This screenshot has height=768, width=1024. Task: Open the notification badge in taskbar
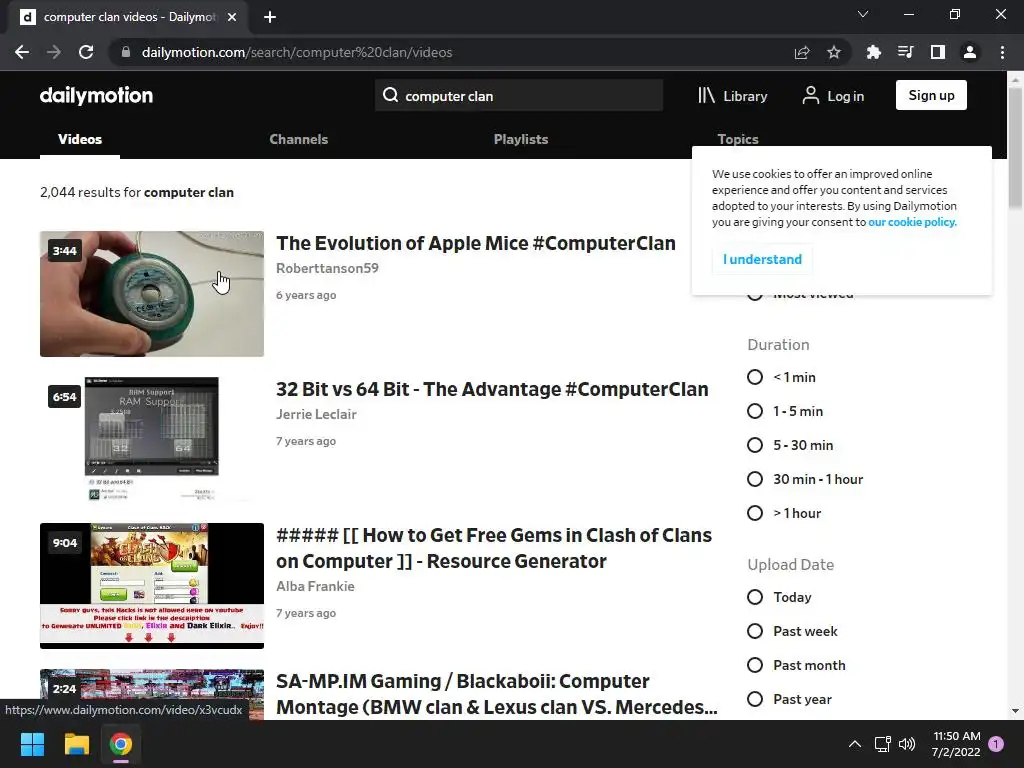[x=996, y=744]
